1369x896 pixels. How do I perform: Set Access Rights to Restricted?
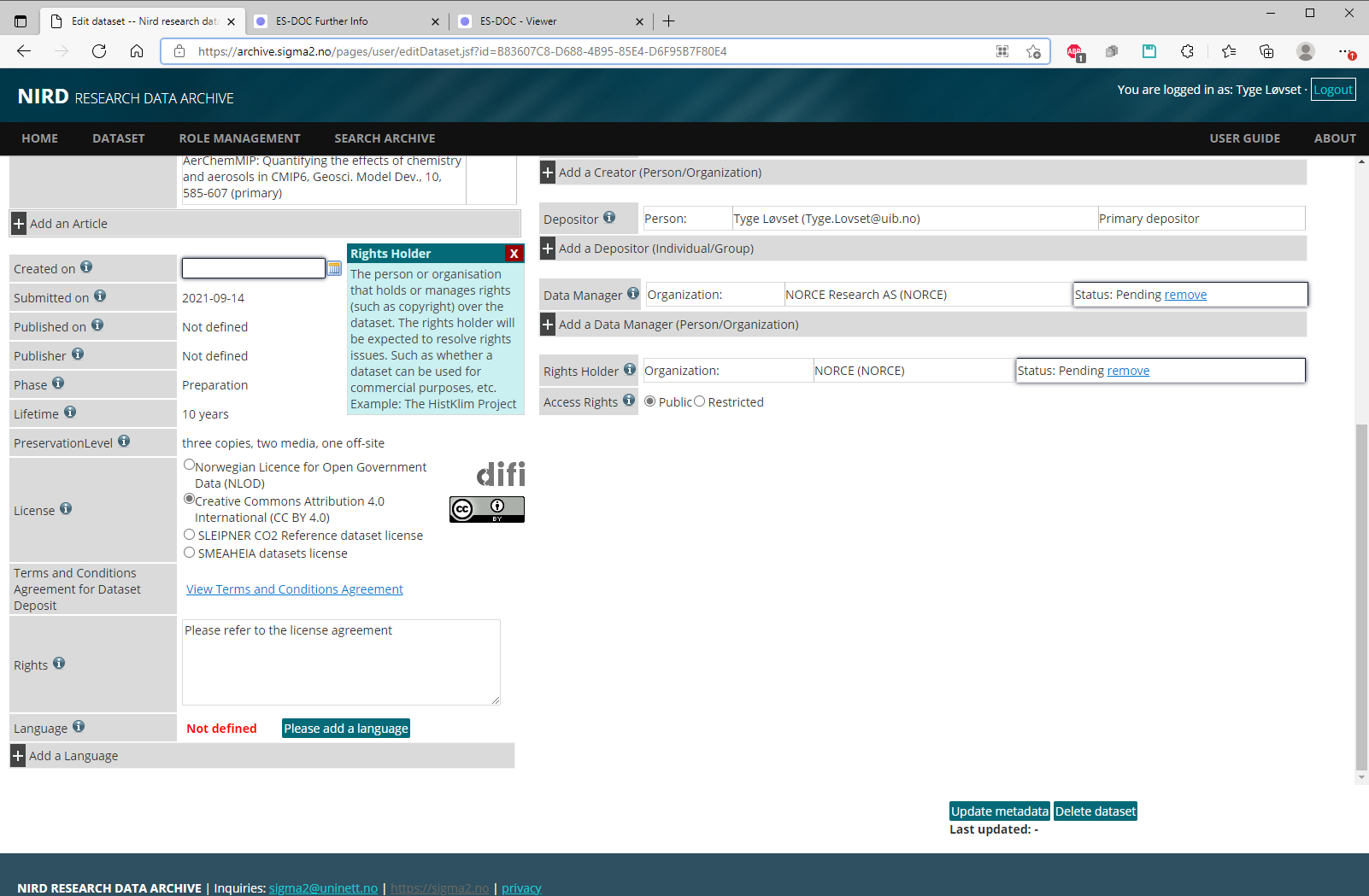click(700, 401)
